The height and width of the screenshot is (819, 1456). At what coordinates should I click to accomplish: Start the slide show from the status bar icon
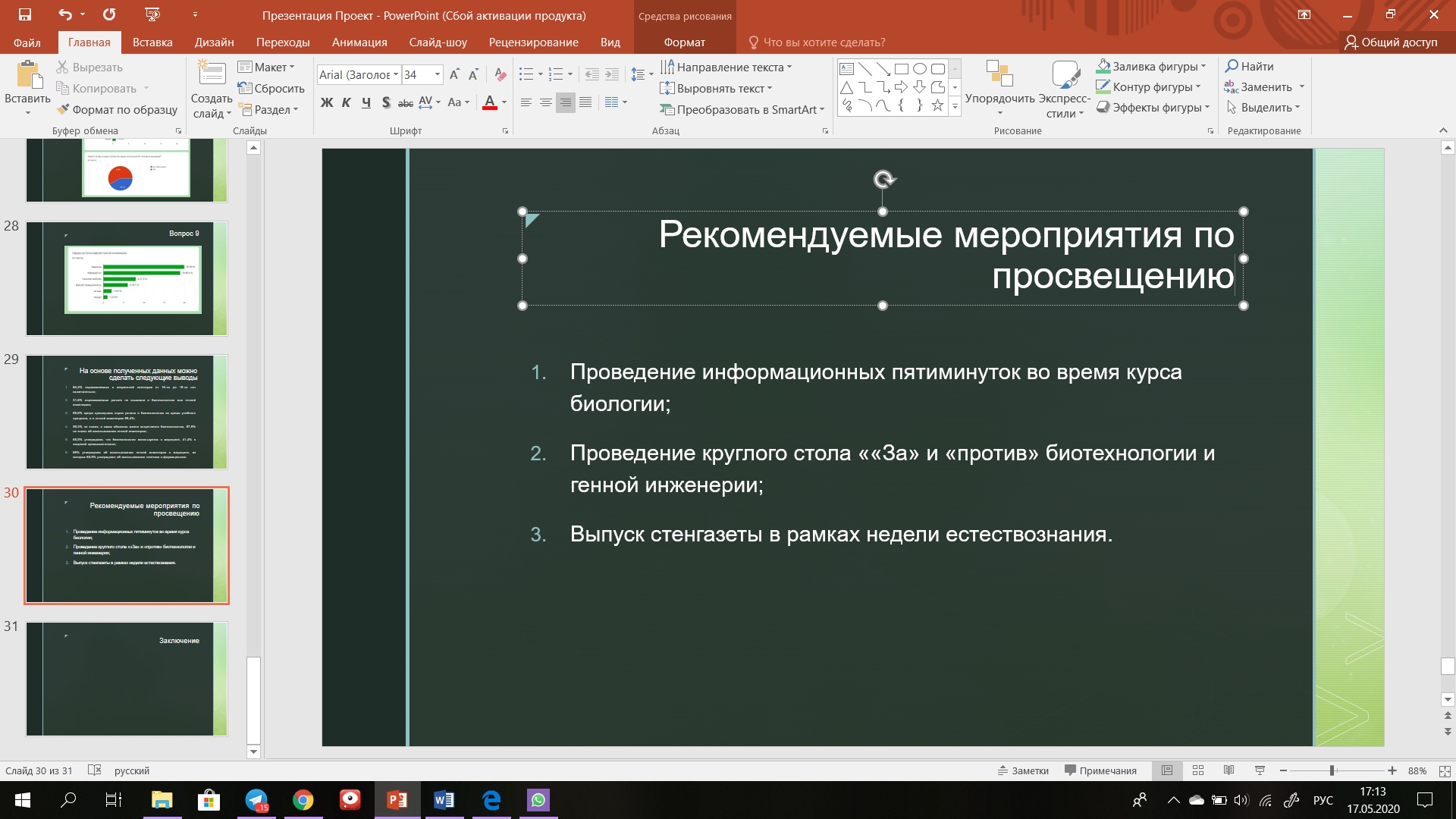pos(1260,770)
